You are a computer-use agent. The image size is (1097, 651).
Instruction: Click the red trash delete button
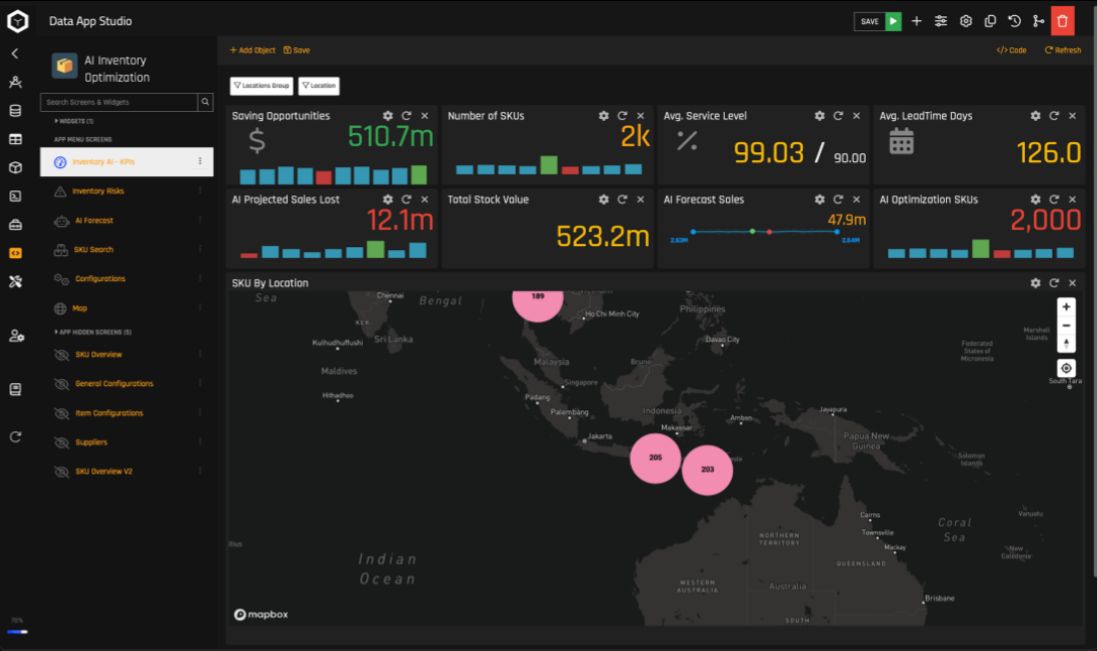point(1063,22)
